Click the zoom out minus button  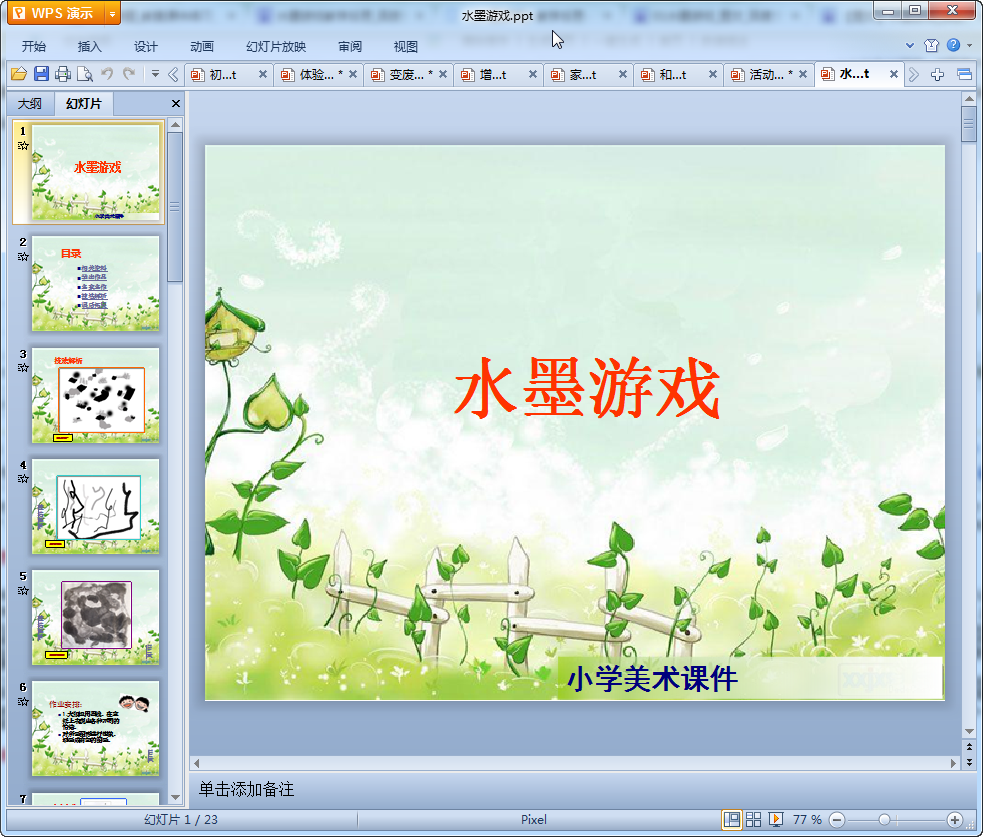tap(837, 819)
